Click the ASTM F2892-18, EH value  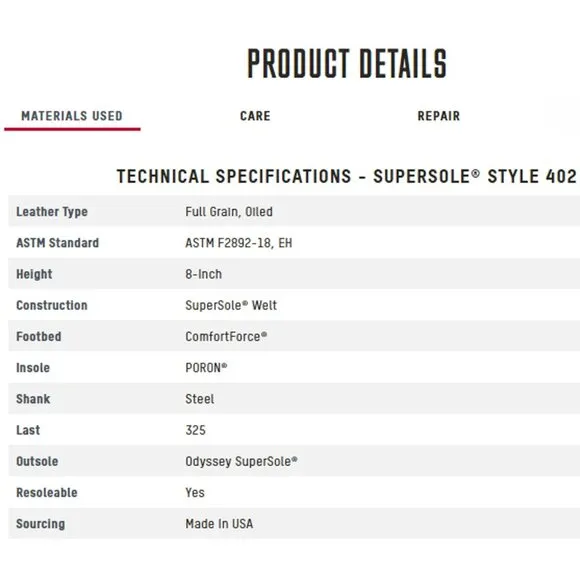(239, 243)
